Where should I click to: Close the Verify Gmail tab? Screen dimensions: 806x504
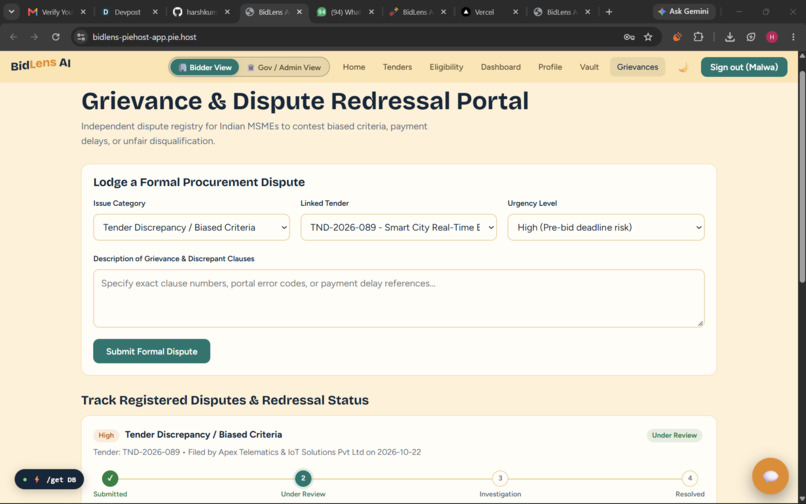click(83, 12)
